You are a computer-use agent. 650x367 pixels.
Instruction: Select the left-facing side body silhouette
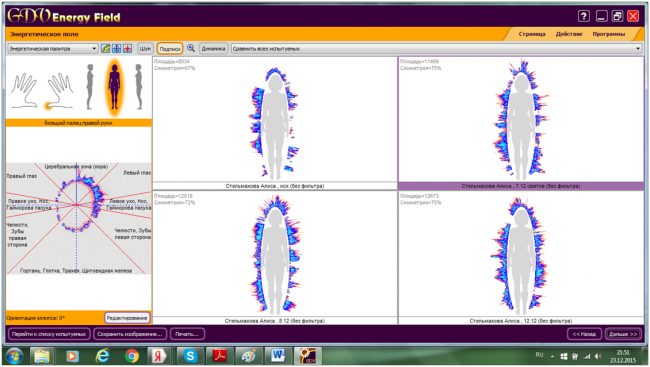pos(90,87)
